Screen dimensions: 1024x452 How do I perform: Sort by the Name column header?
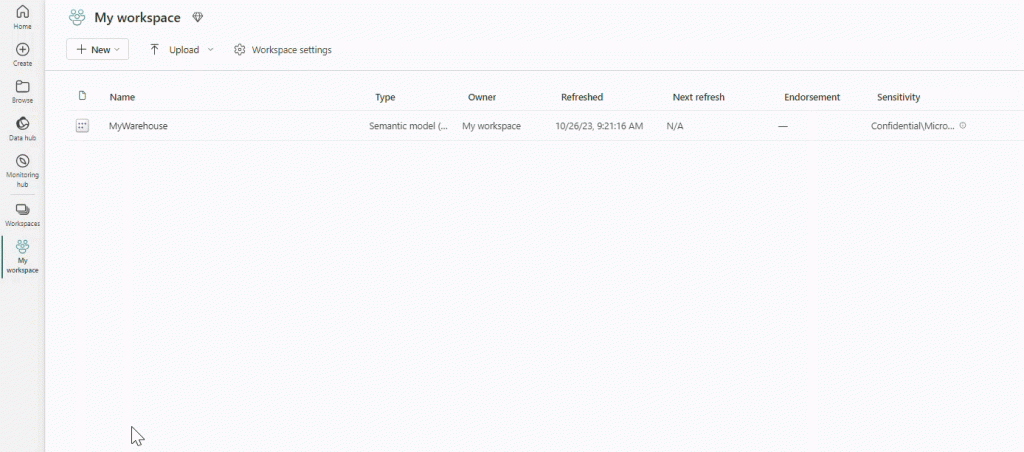tap(122, 97)
